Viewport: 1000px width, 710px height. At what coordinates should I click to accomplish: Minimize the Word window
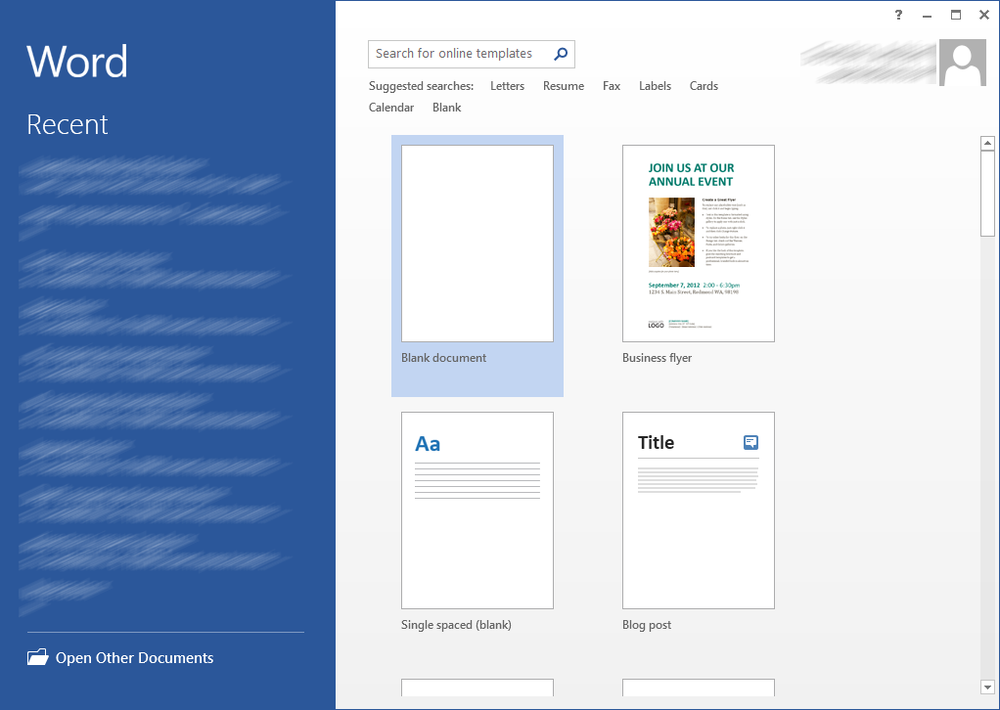927,15
